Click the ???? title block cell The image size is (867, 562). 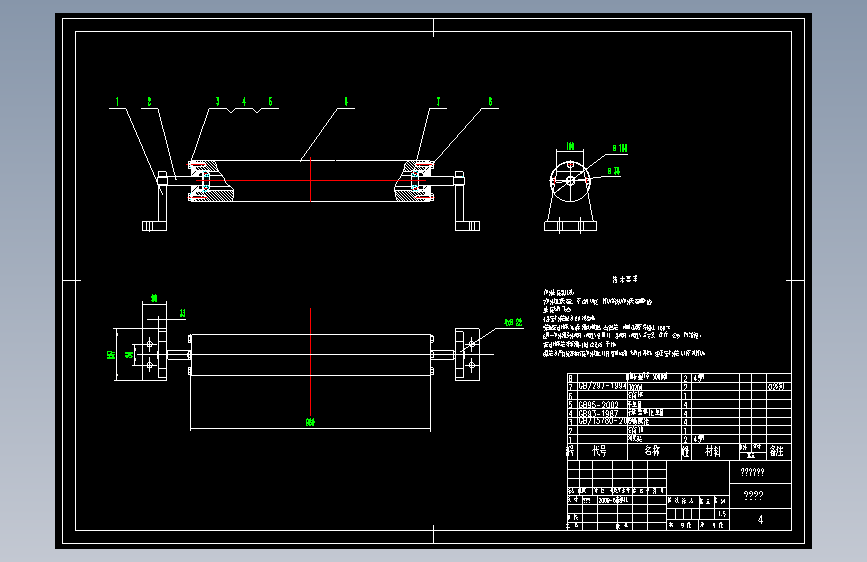760,496
